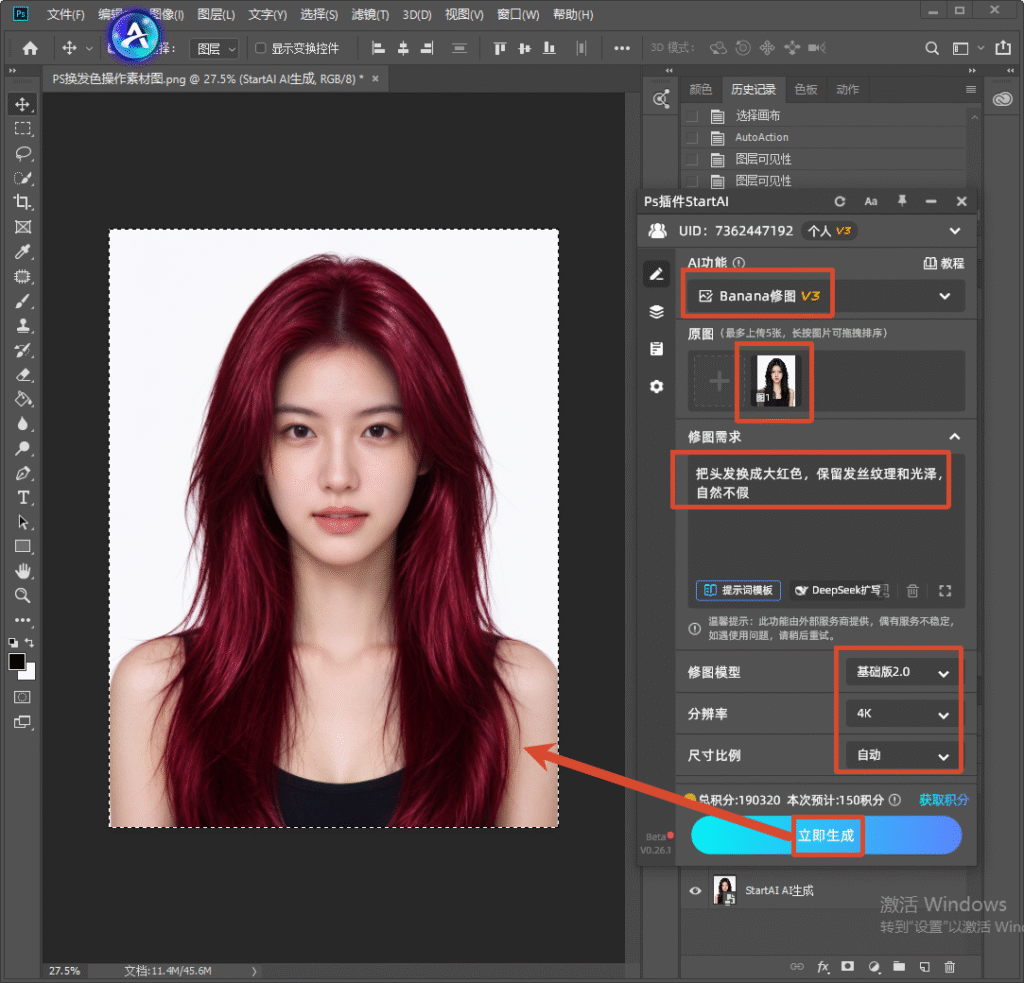
Task: Click the black foreground color swatch
Action: tap(16, 661)
